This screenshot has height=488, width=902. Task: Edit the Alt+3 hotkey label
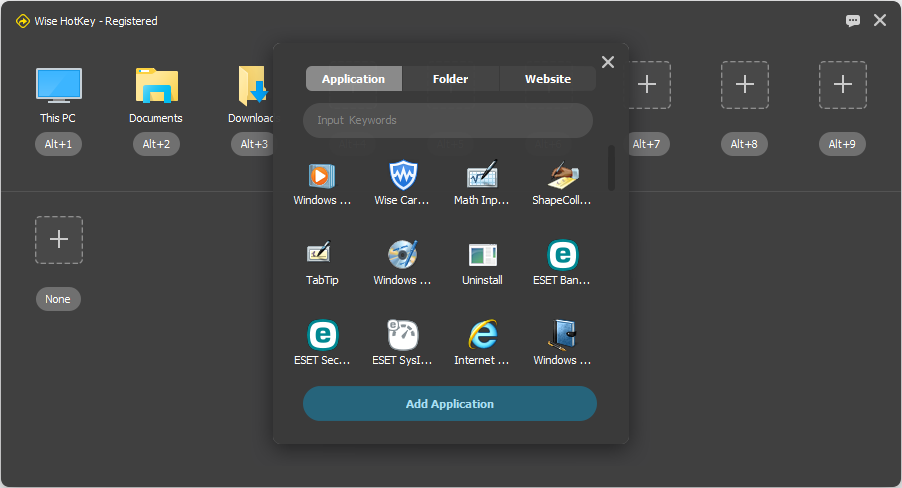point(254,144)
